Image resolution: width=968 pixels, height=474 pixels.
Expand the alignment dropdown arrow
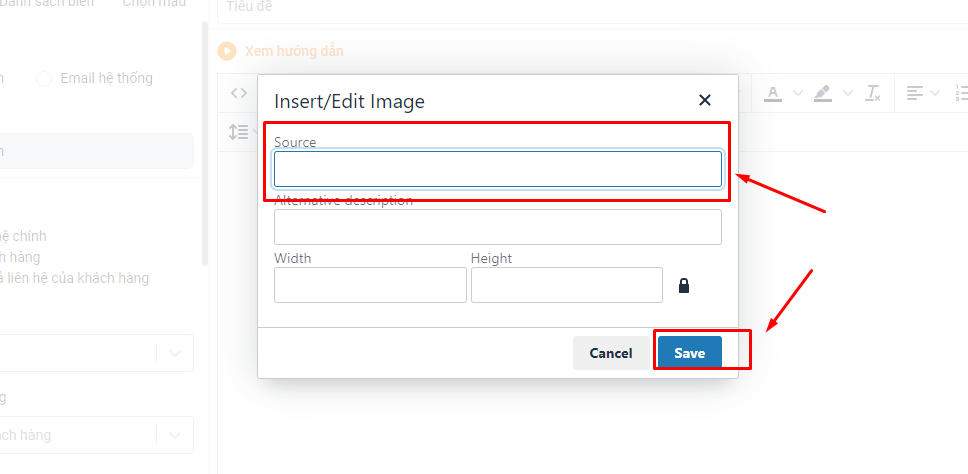[935, 93]
